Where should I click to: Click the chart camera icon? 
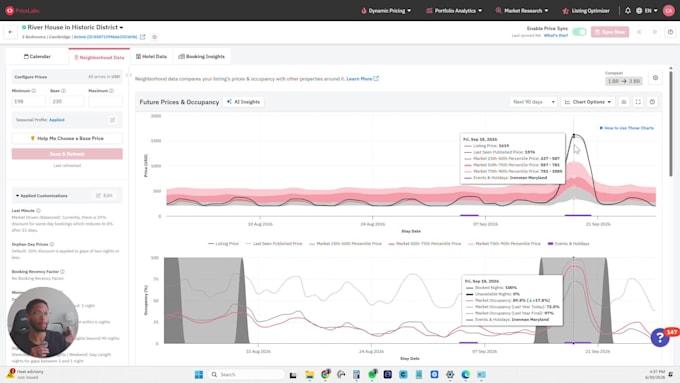624,102
